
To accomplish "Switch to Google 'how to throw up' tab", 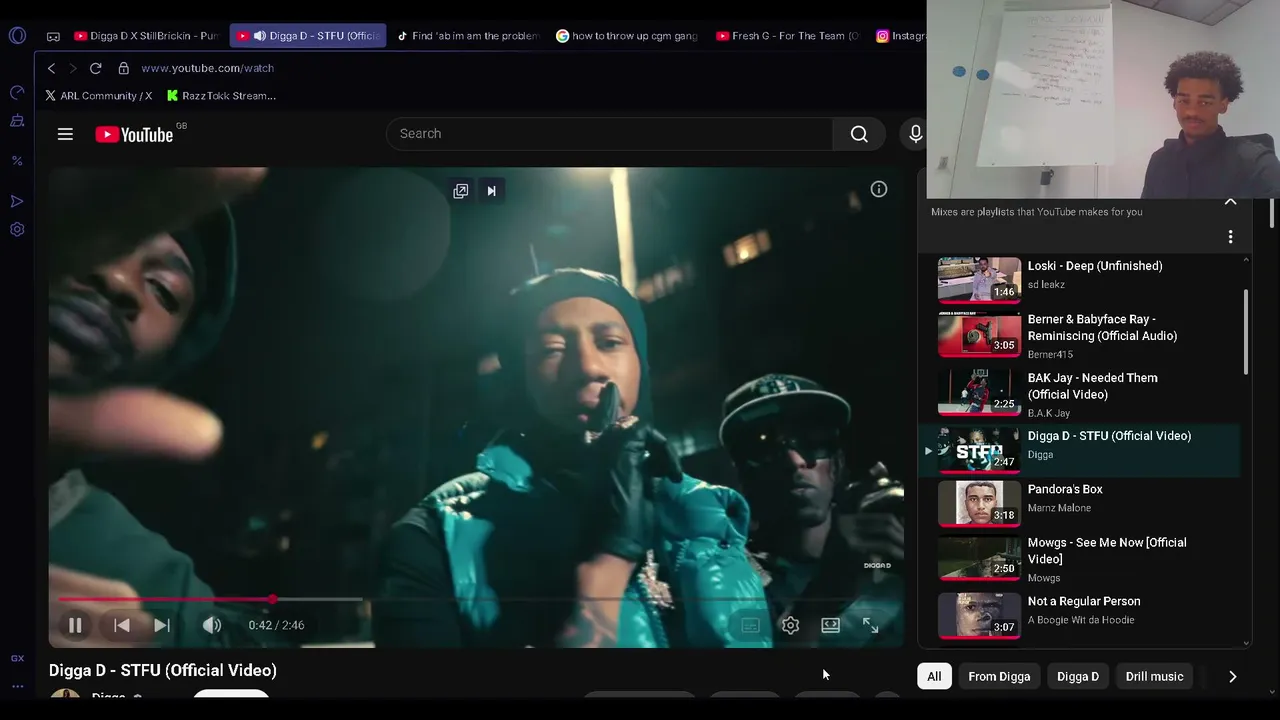I will pos(627,36).
